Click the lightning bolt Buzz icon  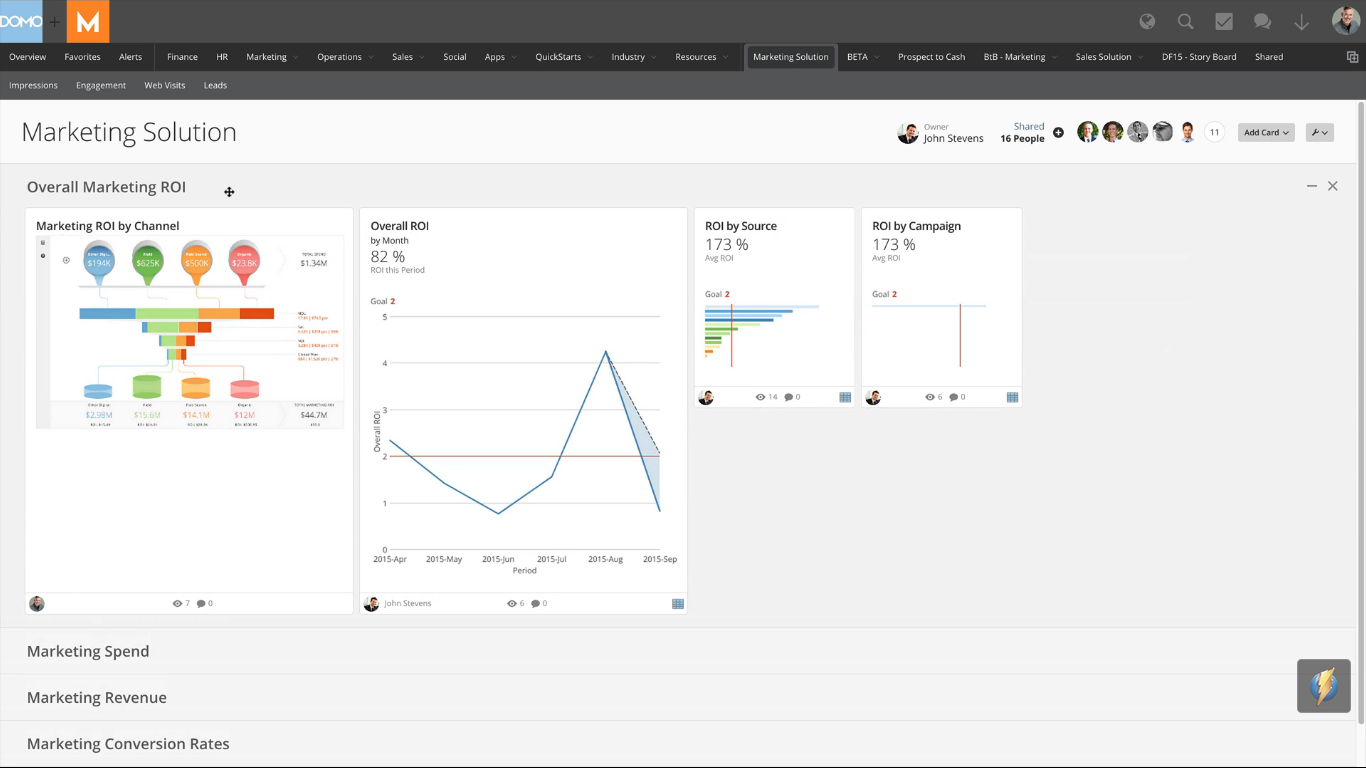click(x=1323, y=686)
